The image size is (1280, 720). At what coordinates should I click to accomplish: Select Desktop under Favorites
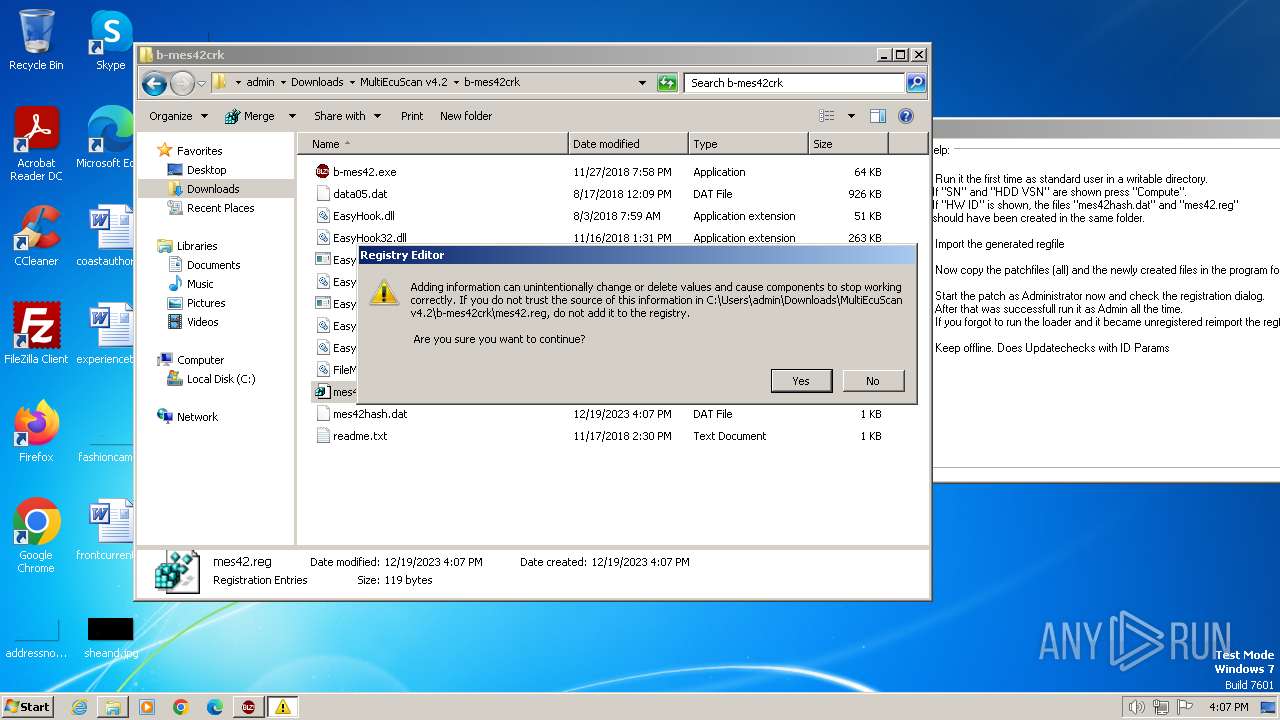pos(206,170)
